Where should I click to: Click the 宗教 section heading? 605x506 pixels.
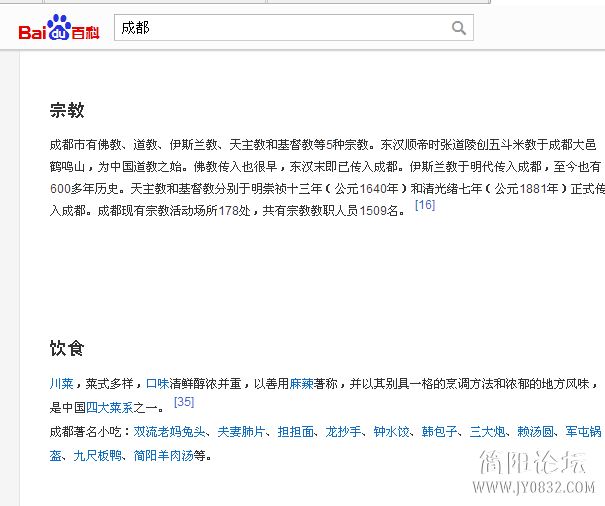[x=67, y=110]
